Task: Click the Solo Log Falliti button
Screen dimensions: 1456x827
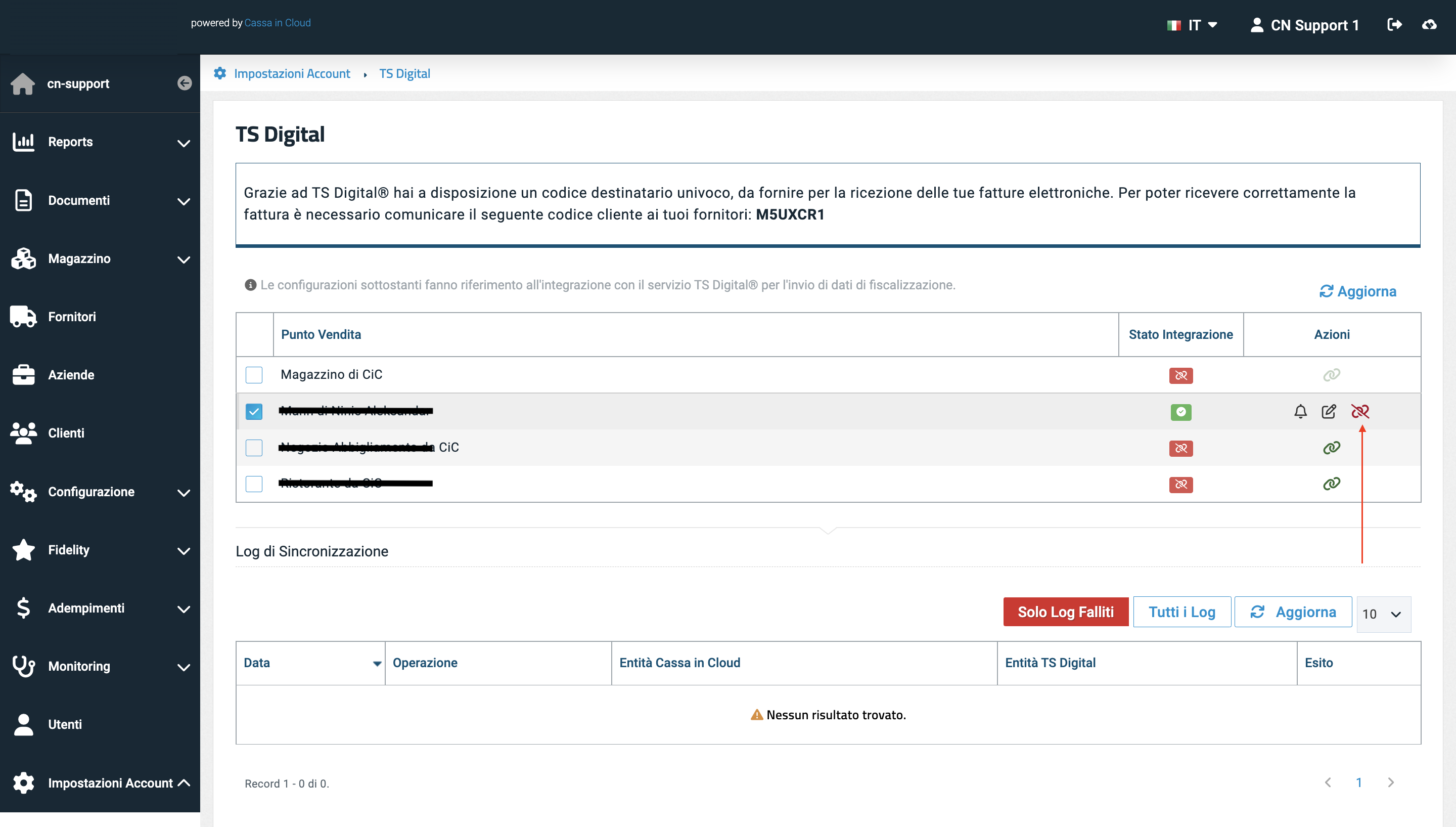Action: click(1066, 612)
